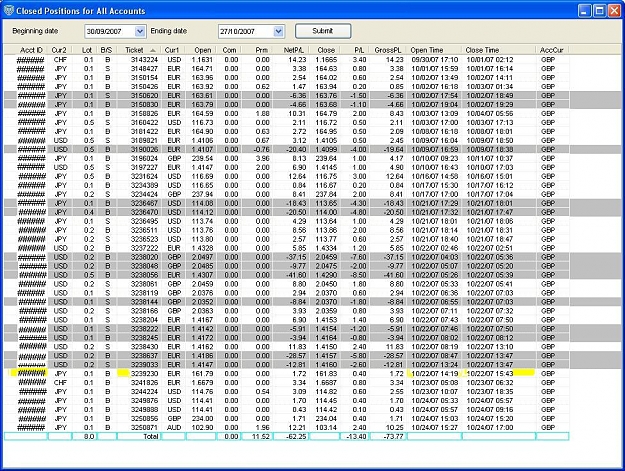Click the Total label in footer row
625x471 pixels.
tap(151, 436)
